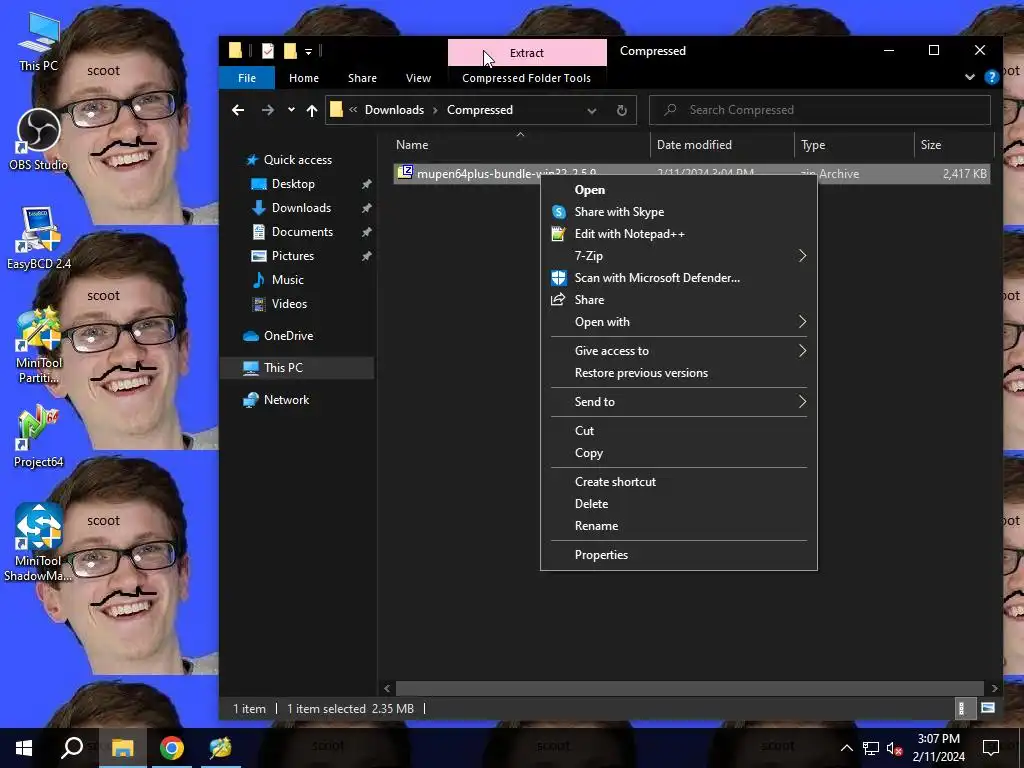This screenshot has width=1024, height=768.
Task: Open Videos in navigation pane
Action: (x=289, y=304)
